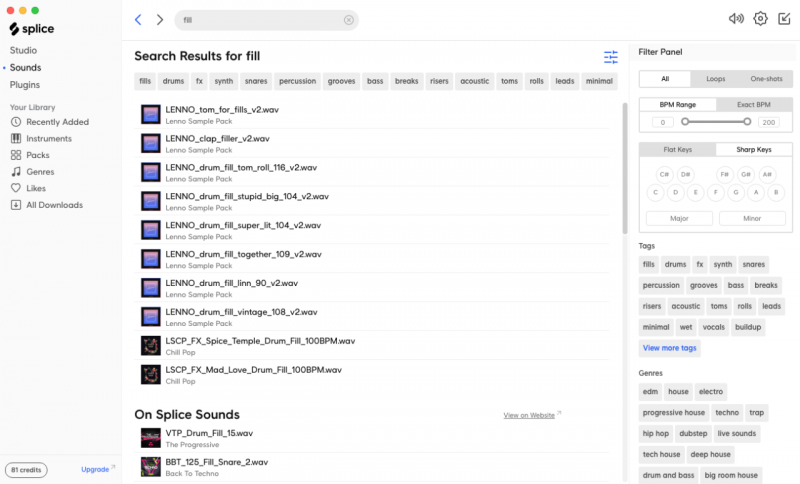The width and height of the screenshot is (800, 484).
Task: Click the Upgrade link
Action: (x=98, y=469)
